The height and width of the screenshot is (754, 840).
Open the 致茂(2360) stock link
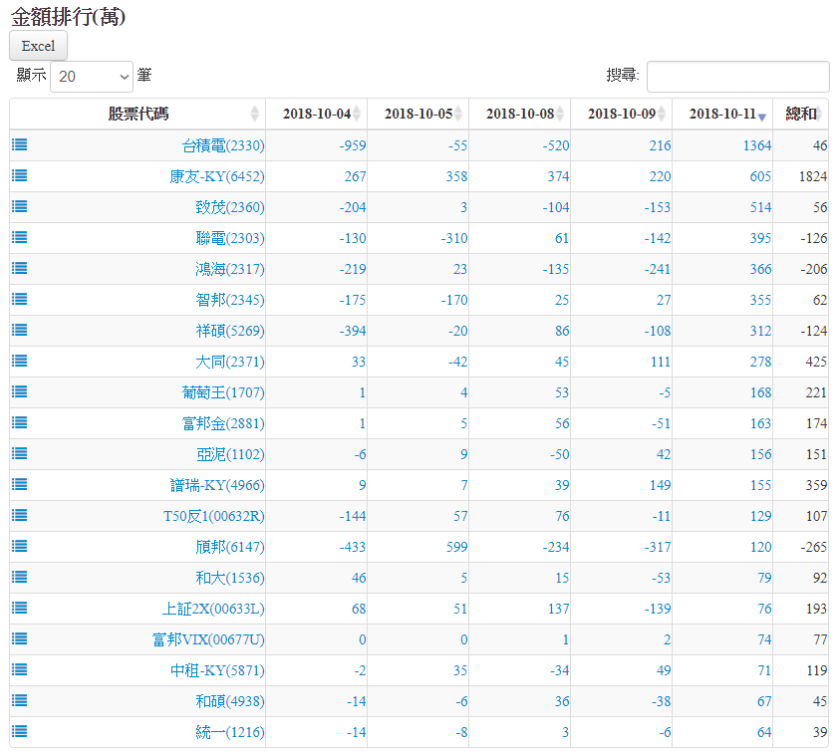point(230,207)
